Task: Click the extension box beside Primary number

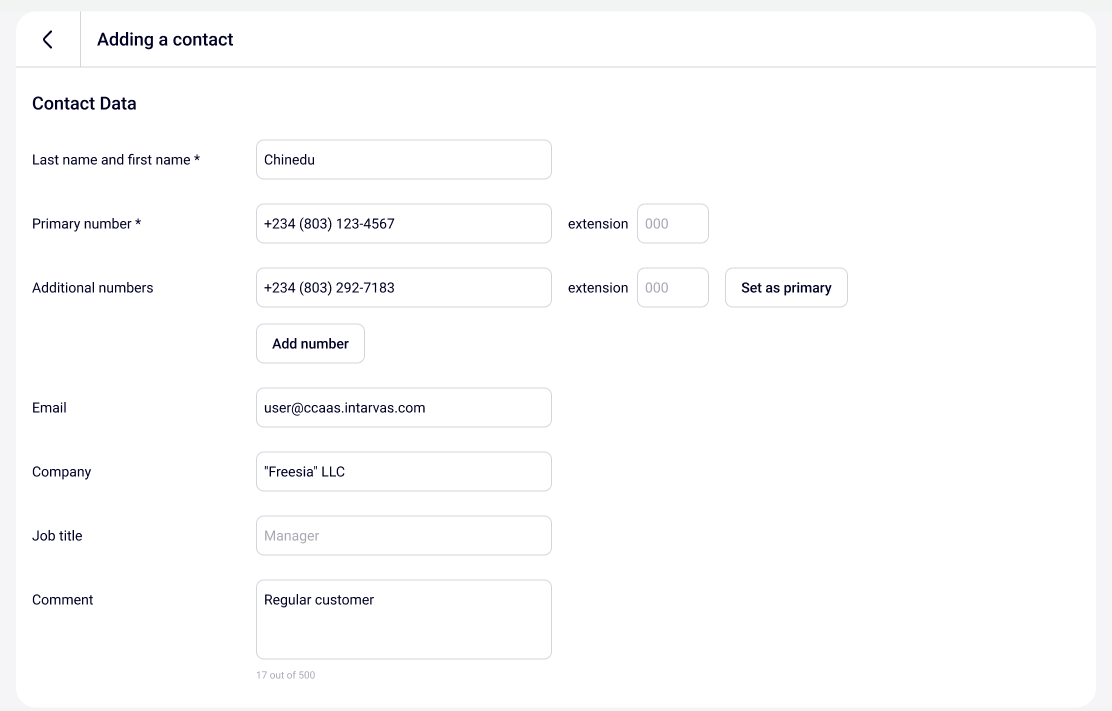Action: tap(672, 224)
